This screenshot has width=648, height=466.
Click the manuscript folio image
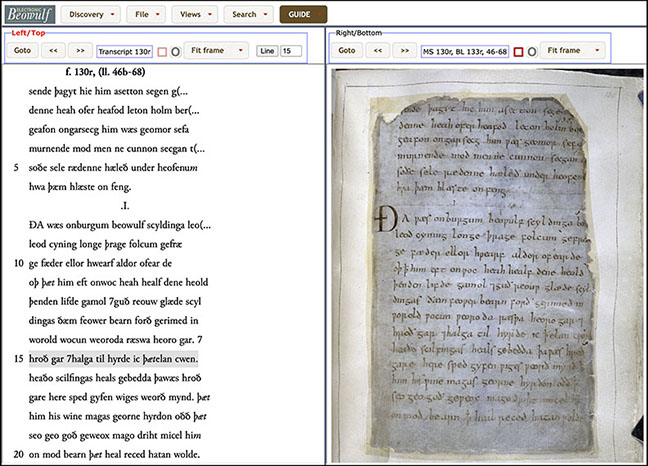[x=487, y=265]
